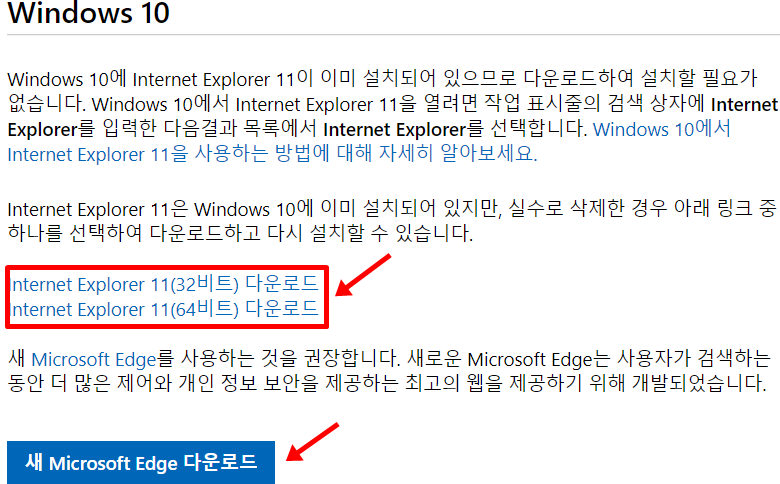780x484 pixels.
Task: Click paragraph starting 'Internet Explorer 11은 Windows 10에'
Action: coord(391,221)
